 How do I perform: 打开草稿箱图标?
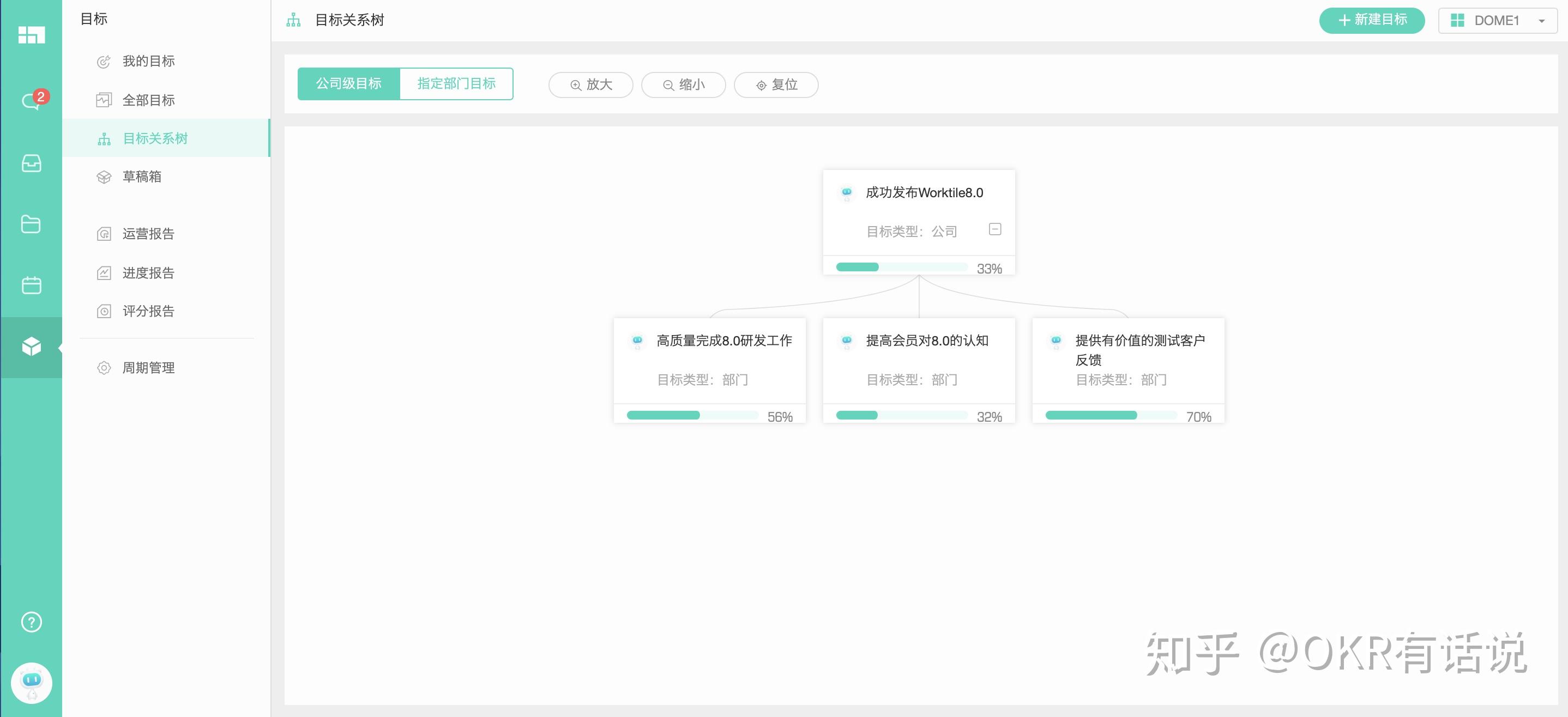click(104, 177)
